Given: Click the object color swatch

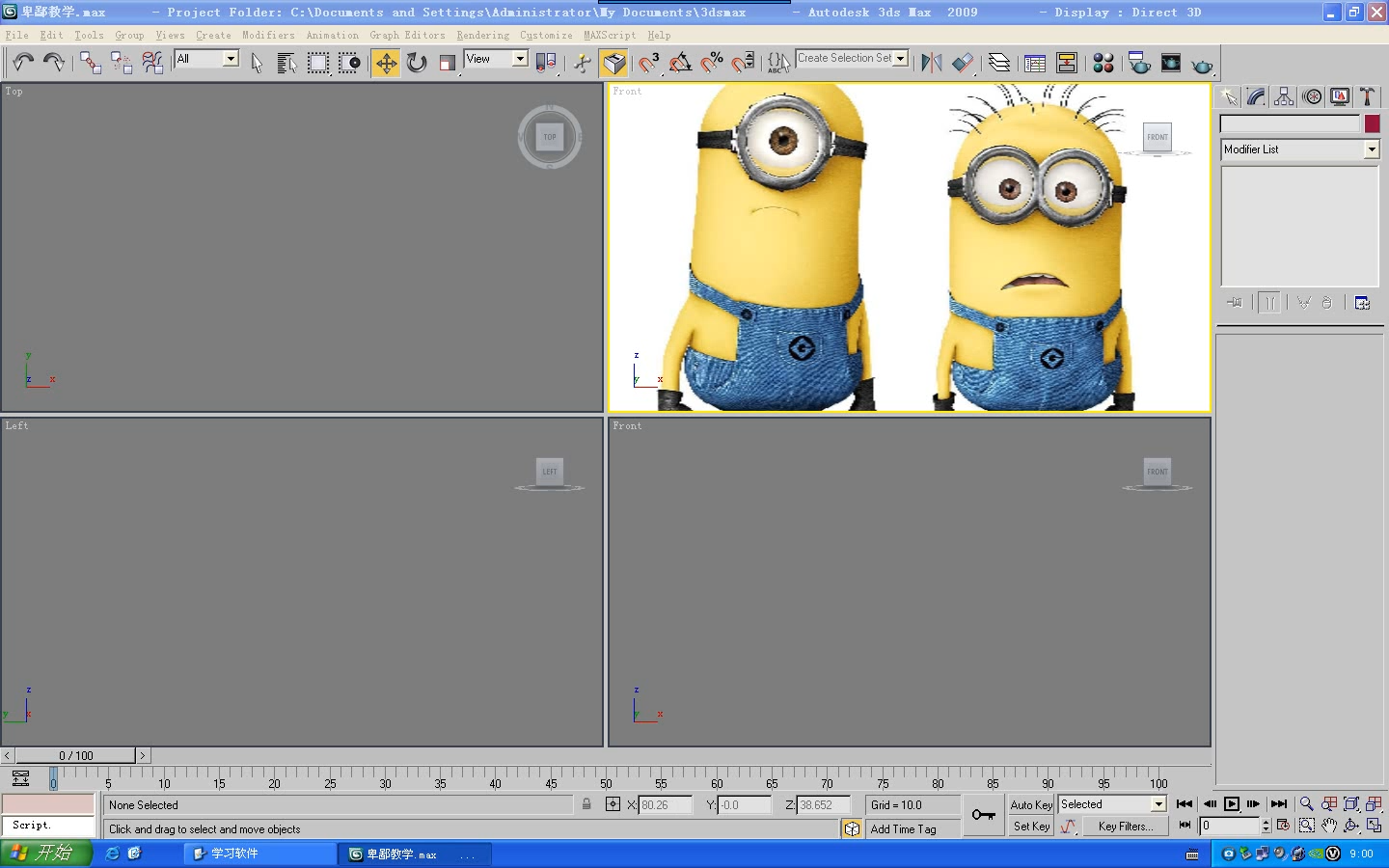Looking at the screenshot, I should click(1372, 123).
